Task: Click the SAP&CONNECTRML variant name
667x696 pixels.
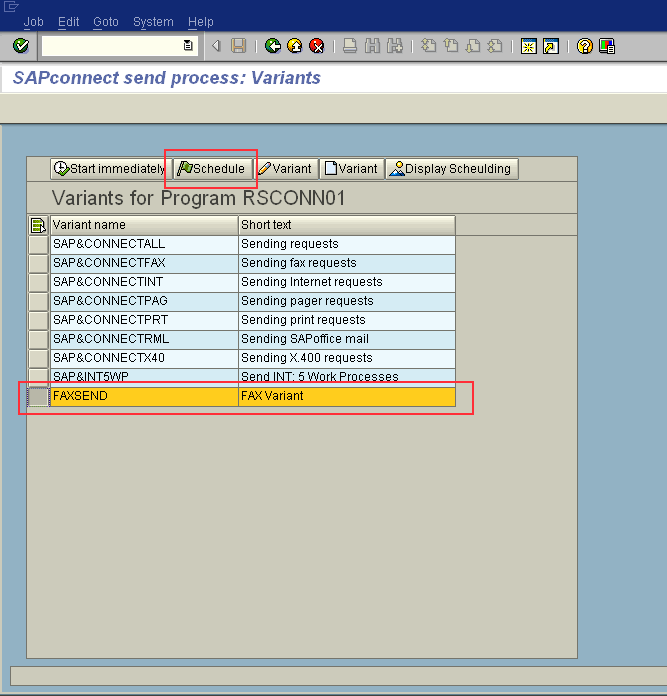Action: (144, 340)
